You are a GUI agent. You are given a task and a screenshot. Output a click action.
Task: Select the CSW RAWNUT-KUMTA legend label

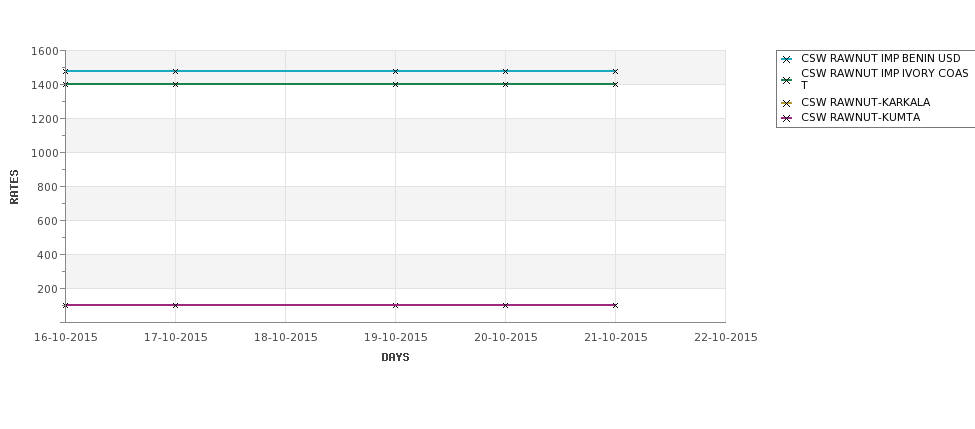(x=861, y=118)
